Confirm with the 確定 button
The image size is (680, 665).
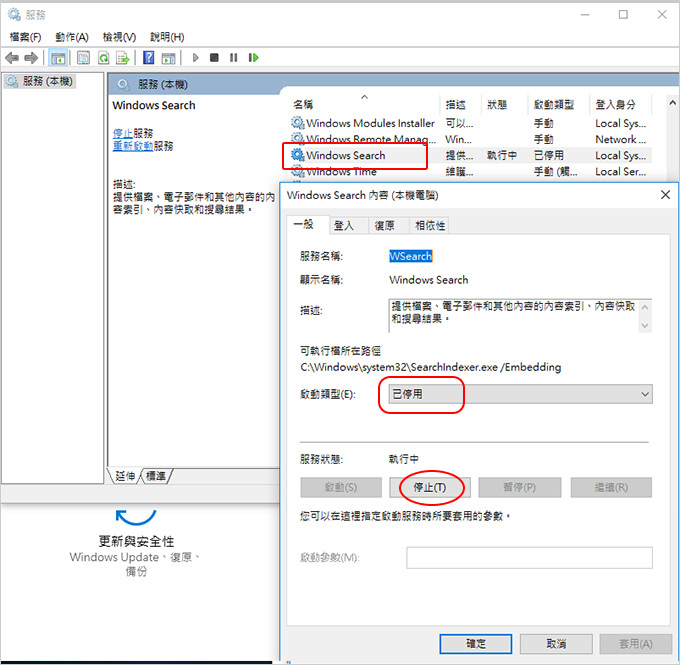476,644
